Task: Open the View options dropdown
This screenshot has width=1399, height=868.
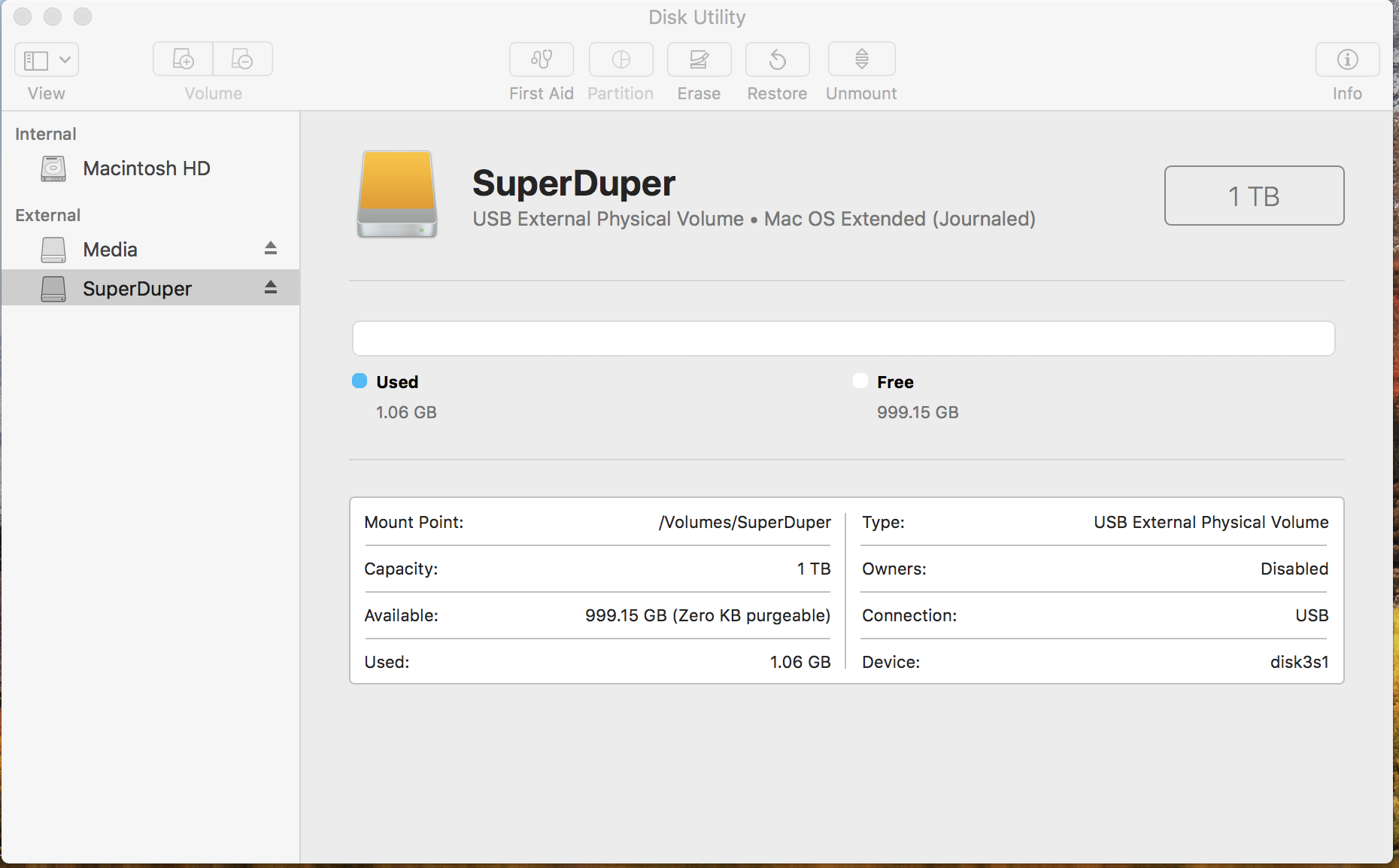Action: click(x=66, y=59)
